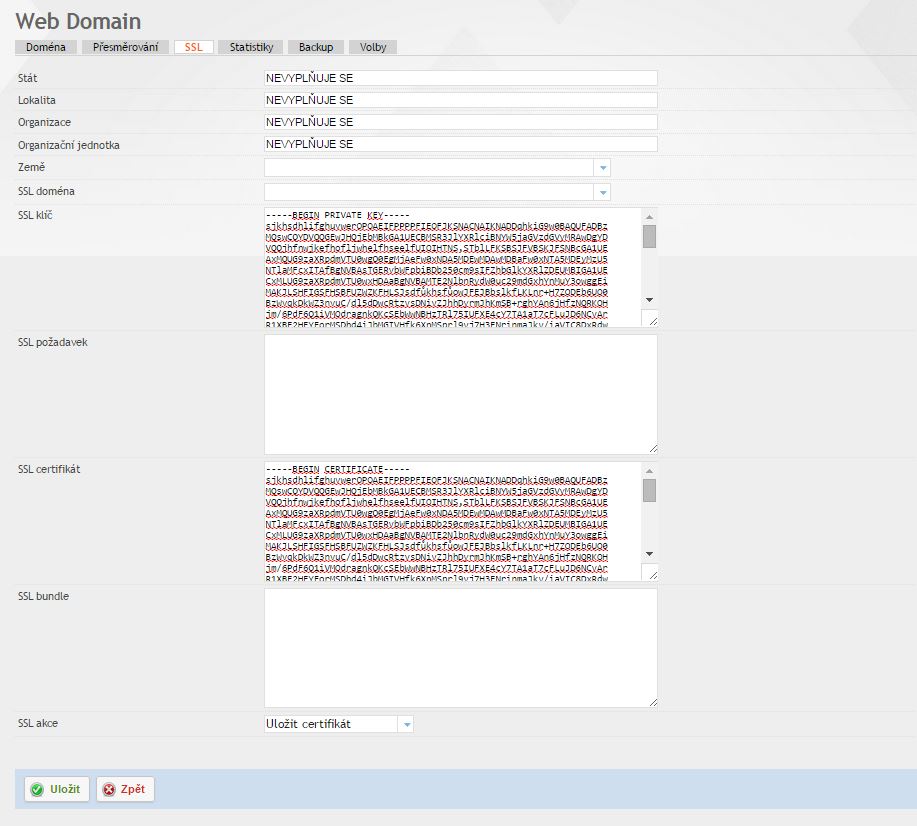Open the SSL akce dropdown

click(x=405, y=724)
